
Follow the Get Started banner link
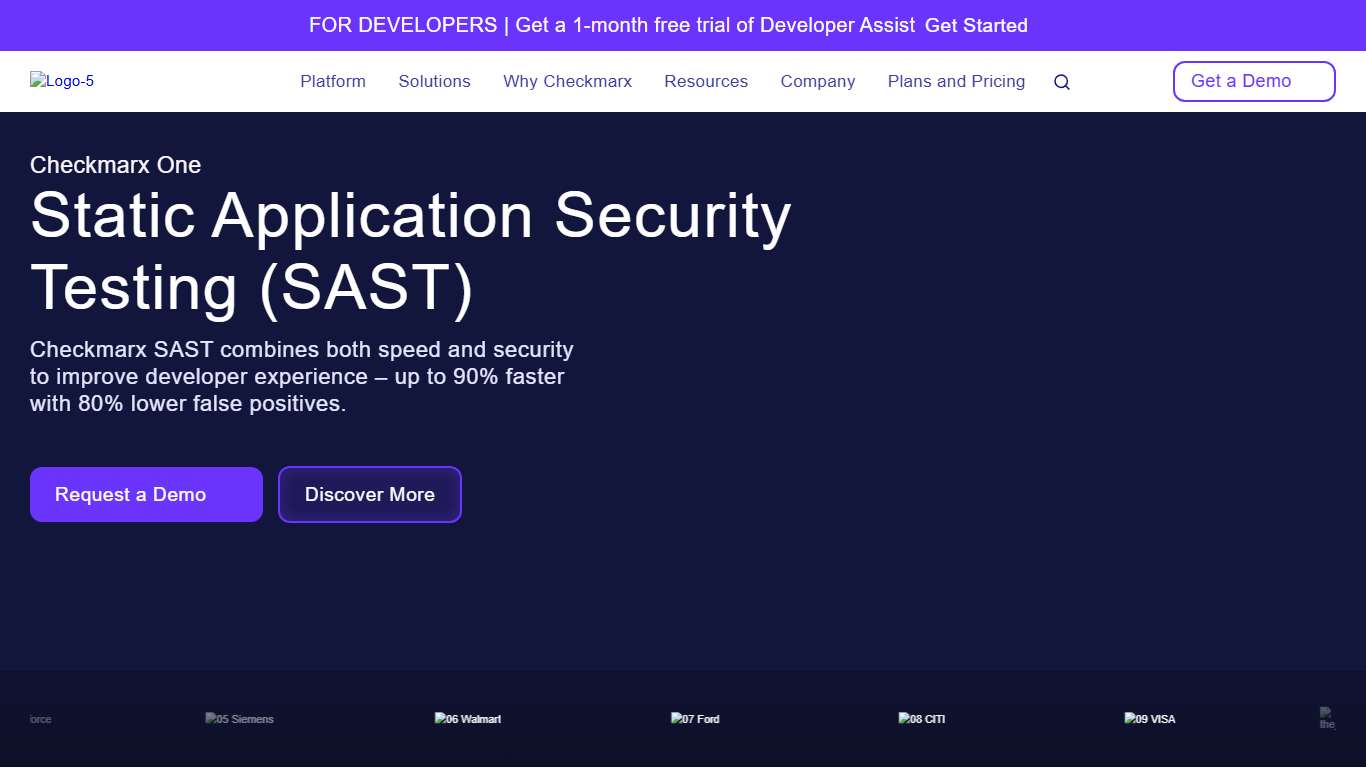point(977,25)
